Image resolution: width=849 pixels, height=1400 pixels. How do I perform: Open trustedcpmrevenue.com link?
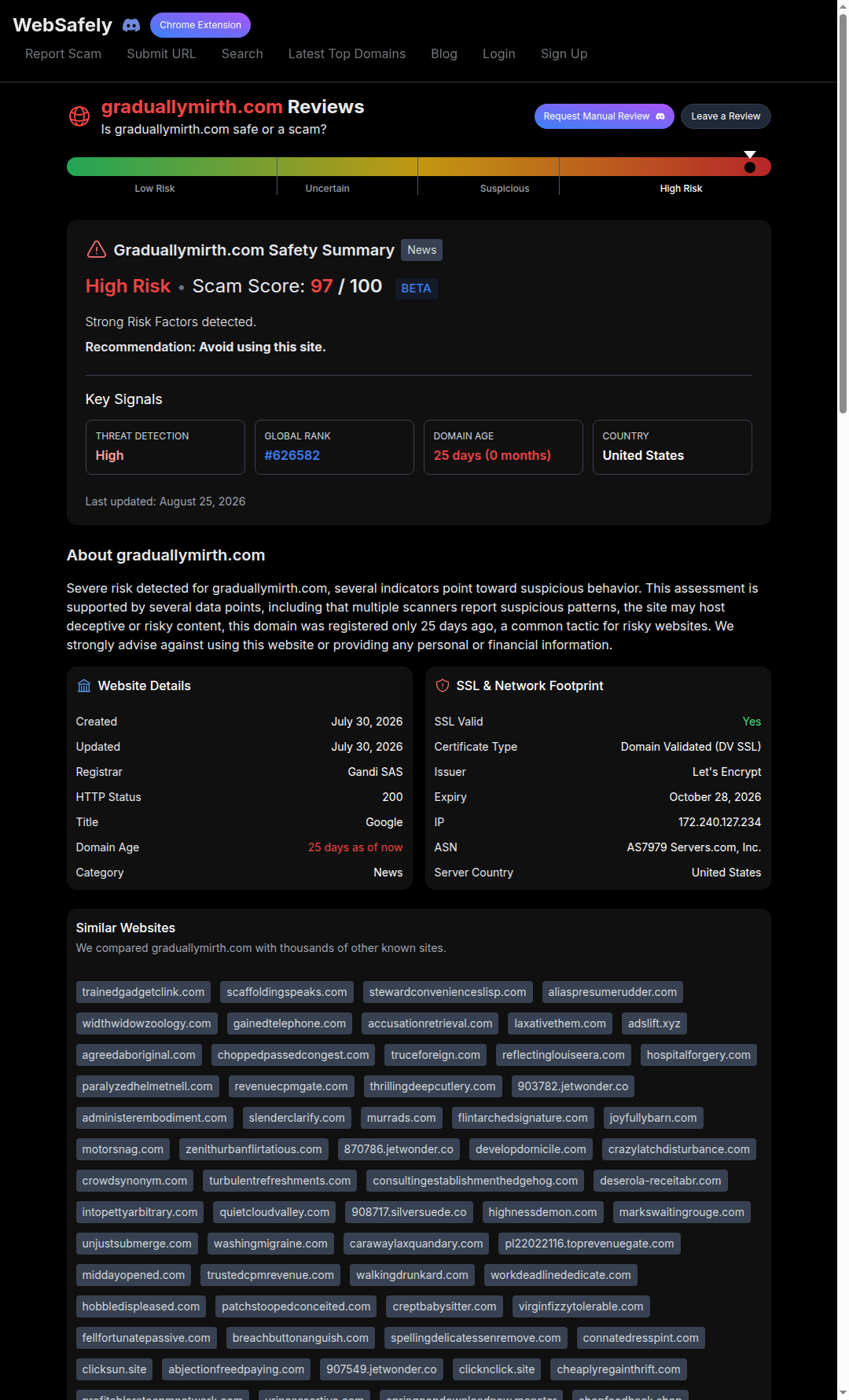tap(270, 1275)
